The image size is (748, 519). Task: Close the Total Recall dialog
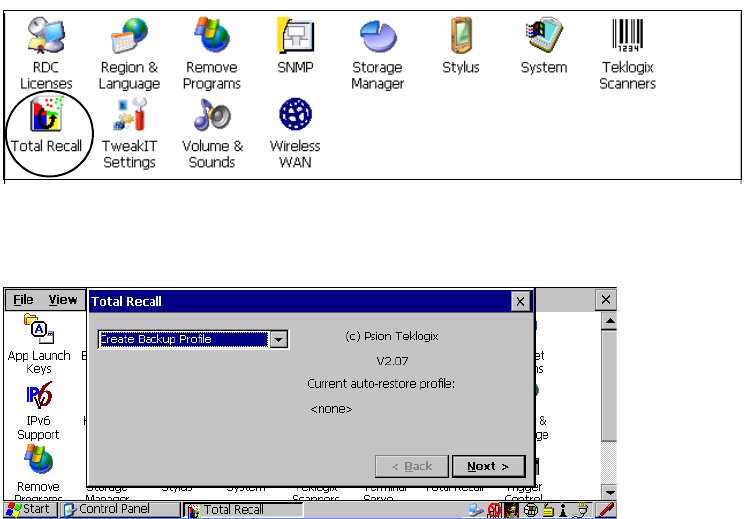click(520, 301)
